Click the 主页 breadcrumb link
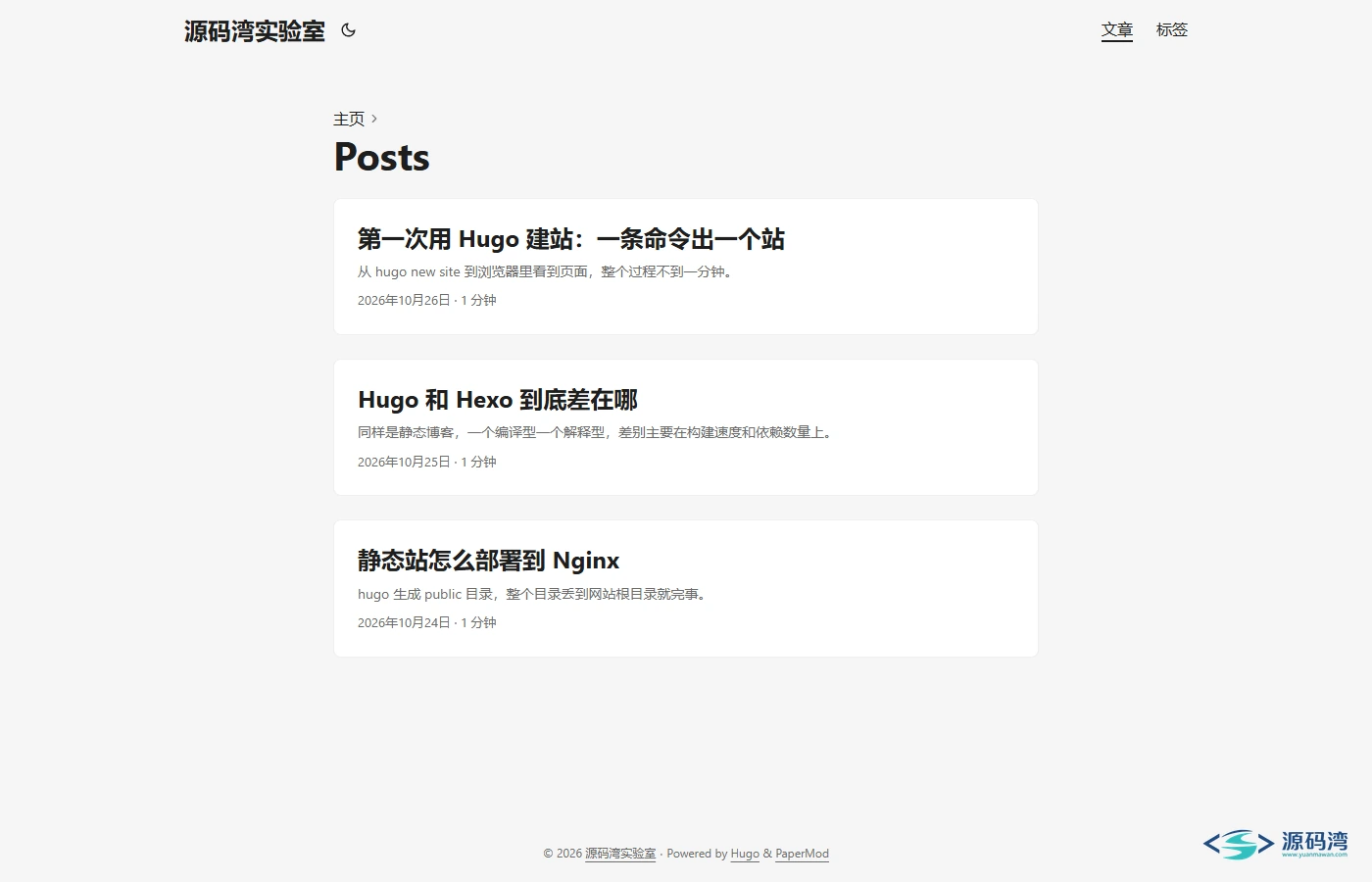1372x882 pixels. tap(349, 119)
